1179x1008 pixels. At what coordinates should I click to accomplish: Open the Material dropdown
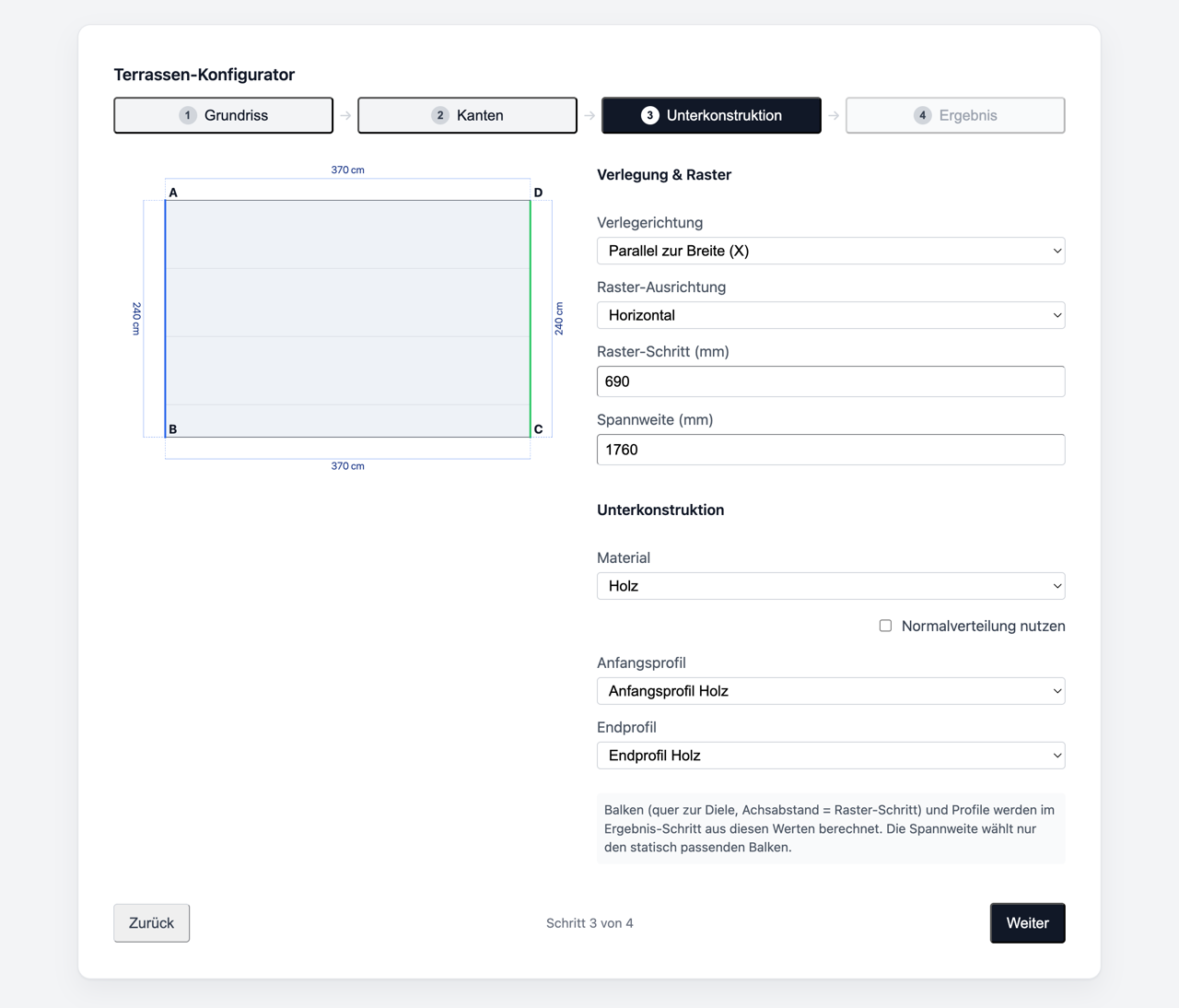(831, 586)
